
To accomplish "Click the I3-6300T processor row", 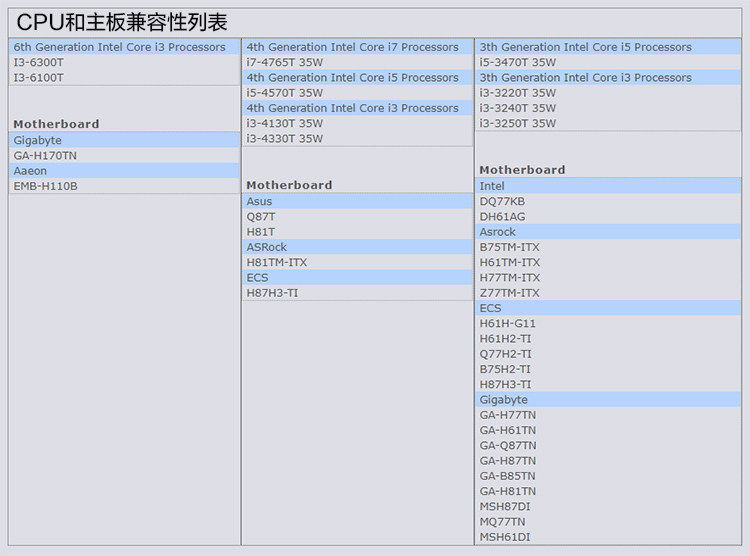I will pos(124,62).
